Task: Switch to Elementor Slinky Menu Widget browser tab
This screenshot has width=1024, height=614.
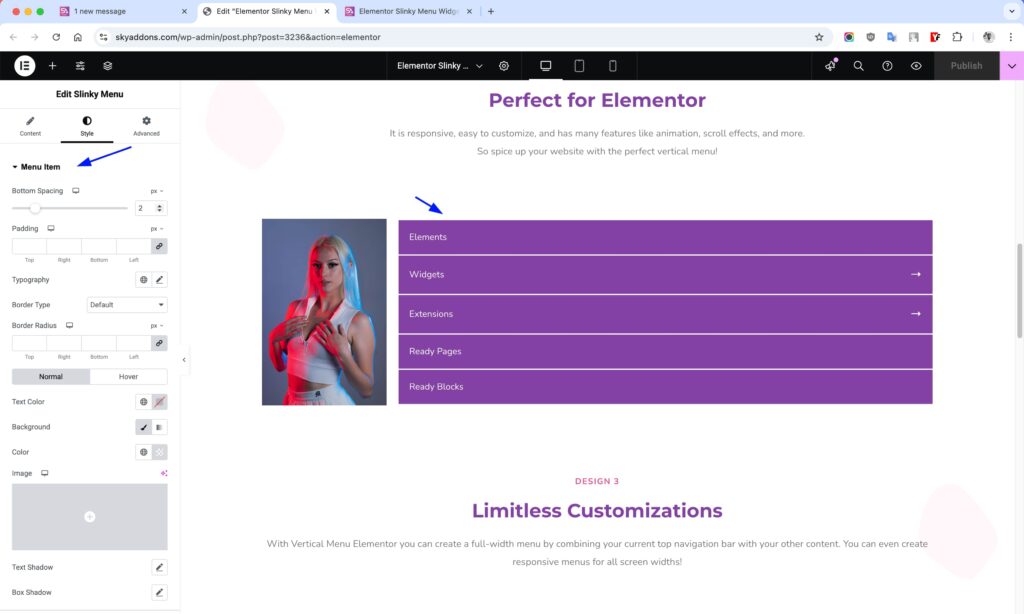Action: [408, 11]
